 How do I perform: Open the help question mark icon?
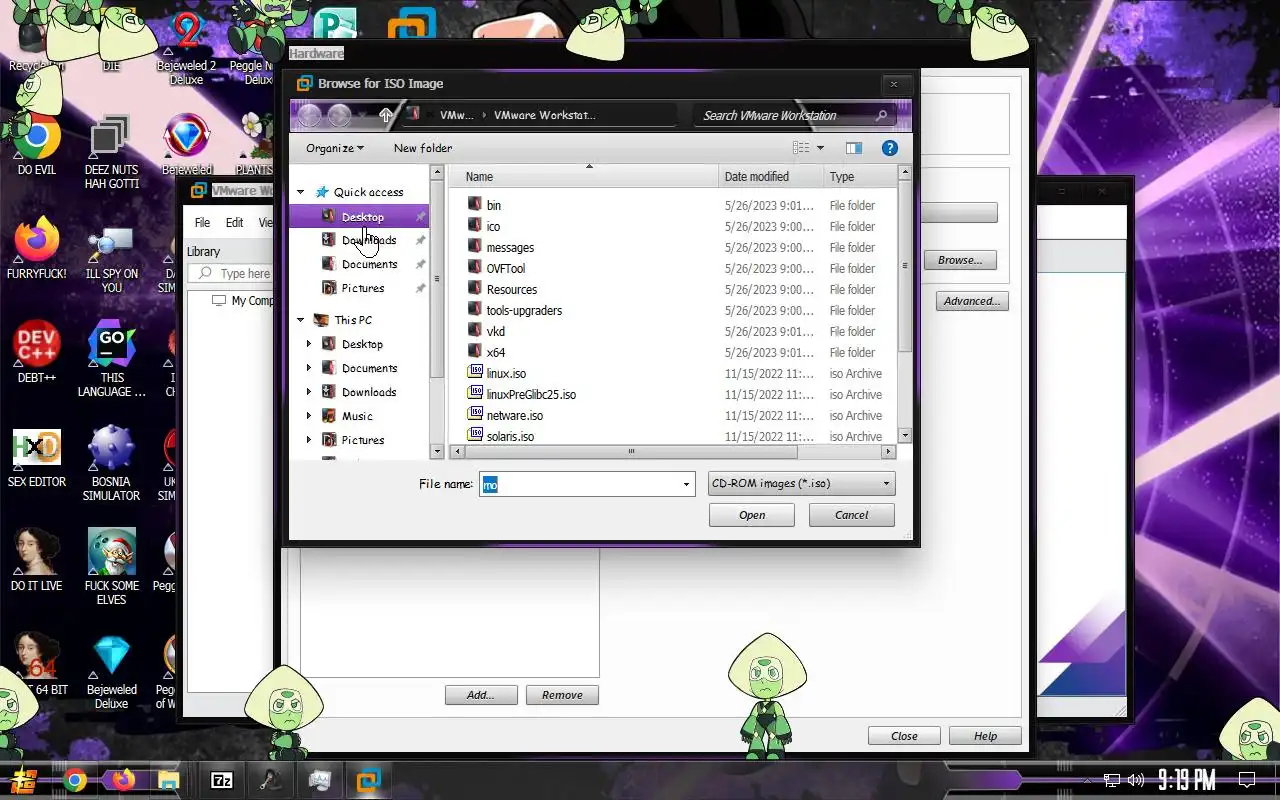coord(889,148)
